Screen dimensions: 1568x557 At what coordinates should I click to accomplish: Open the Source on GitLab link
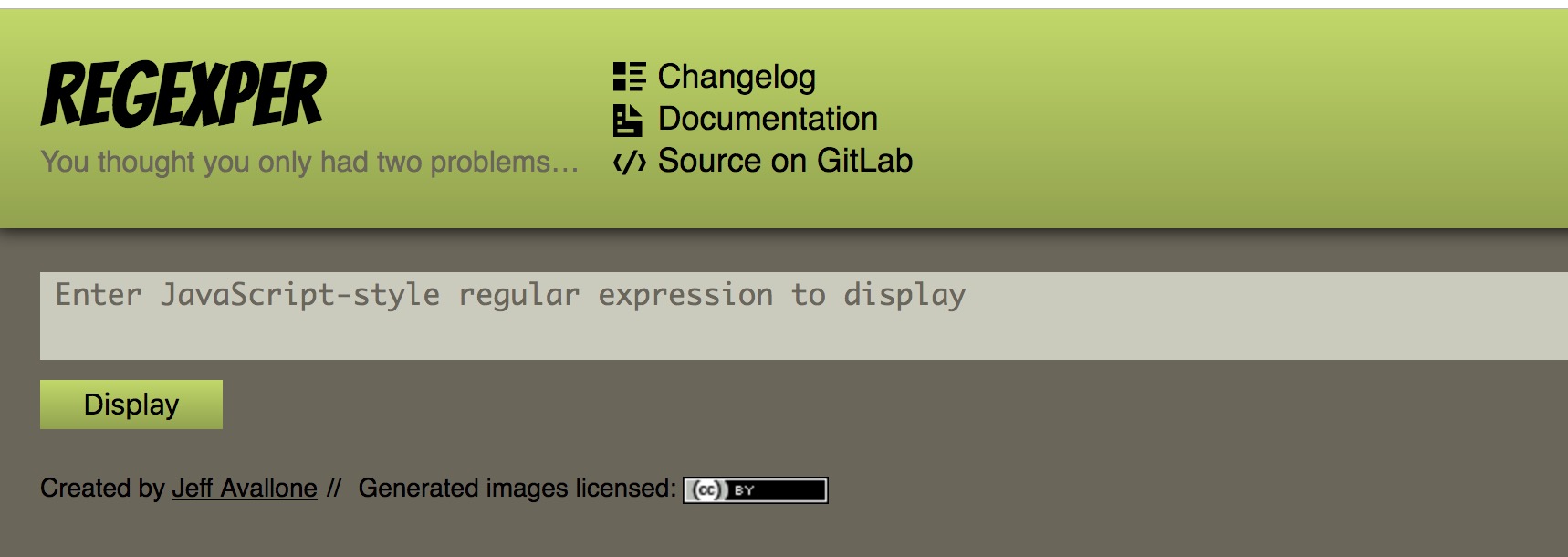tap(785, 161)
